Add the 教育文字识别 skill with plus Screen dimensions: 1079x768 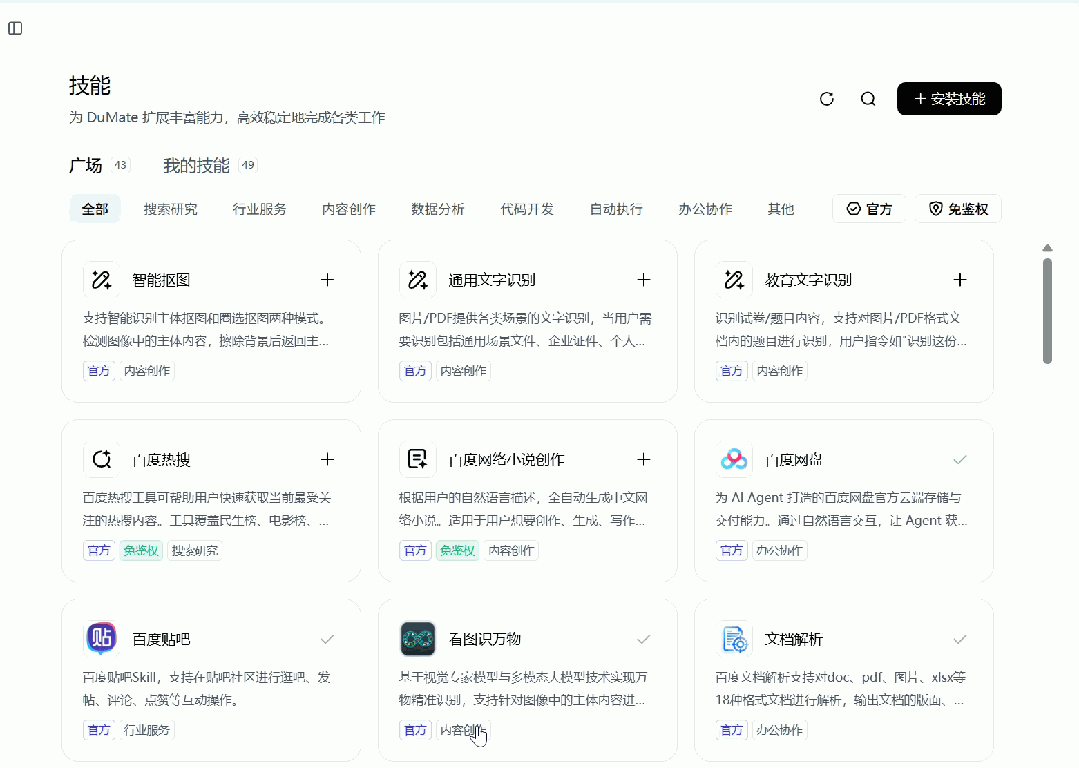960,280
